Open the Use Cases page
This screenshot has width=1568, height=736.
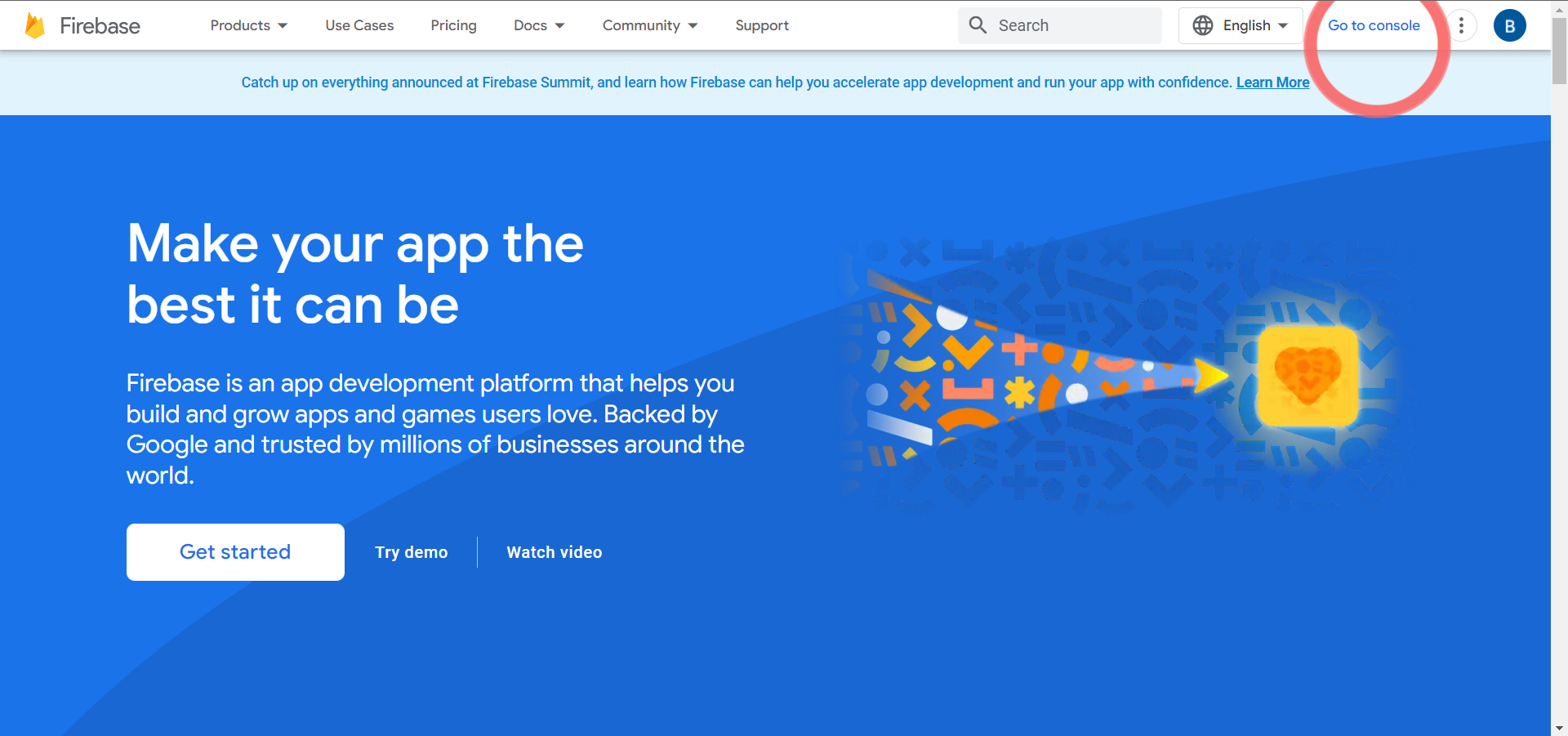359,25
